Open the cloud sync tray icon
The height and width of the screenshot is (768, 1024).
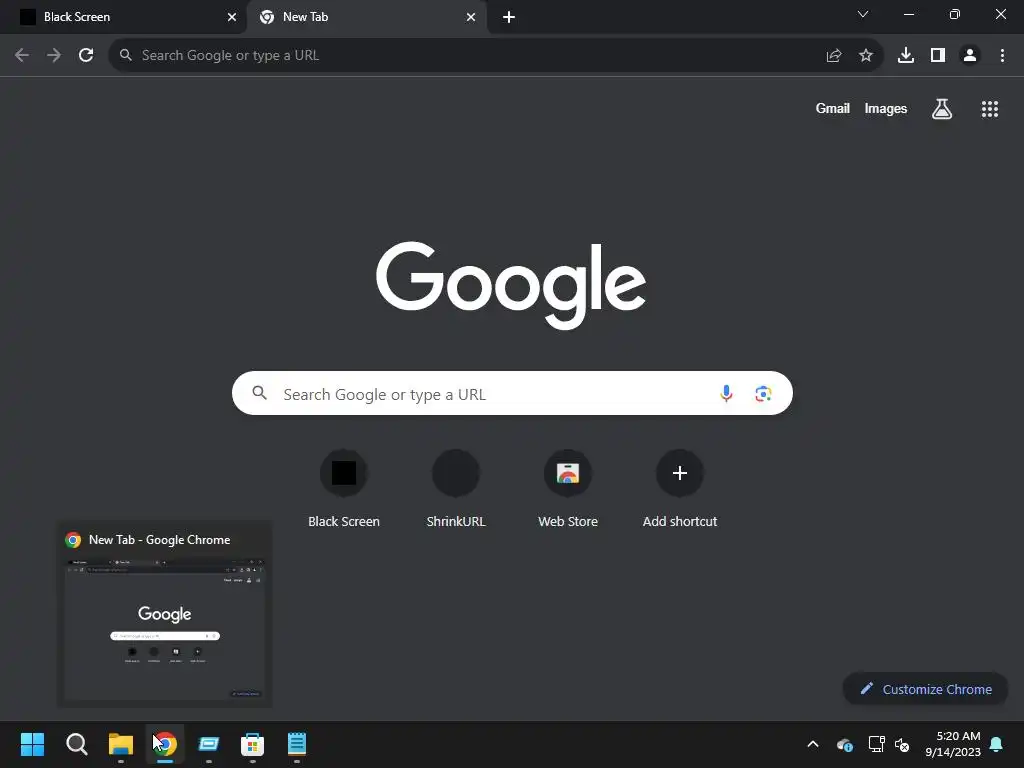pyautogui.click(x=844, y=744)
